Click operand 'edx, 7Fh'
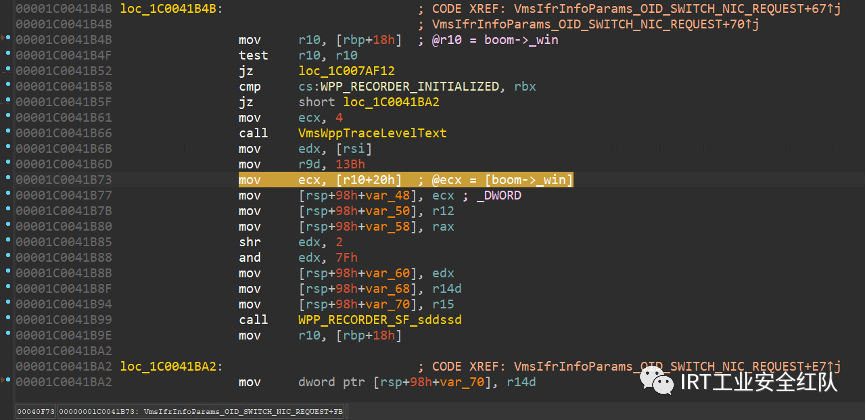This screenshot has width=866, height=420. [x=328, y=258]
